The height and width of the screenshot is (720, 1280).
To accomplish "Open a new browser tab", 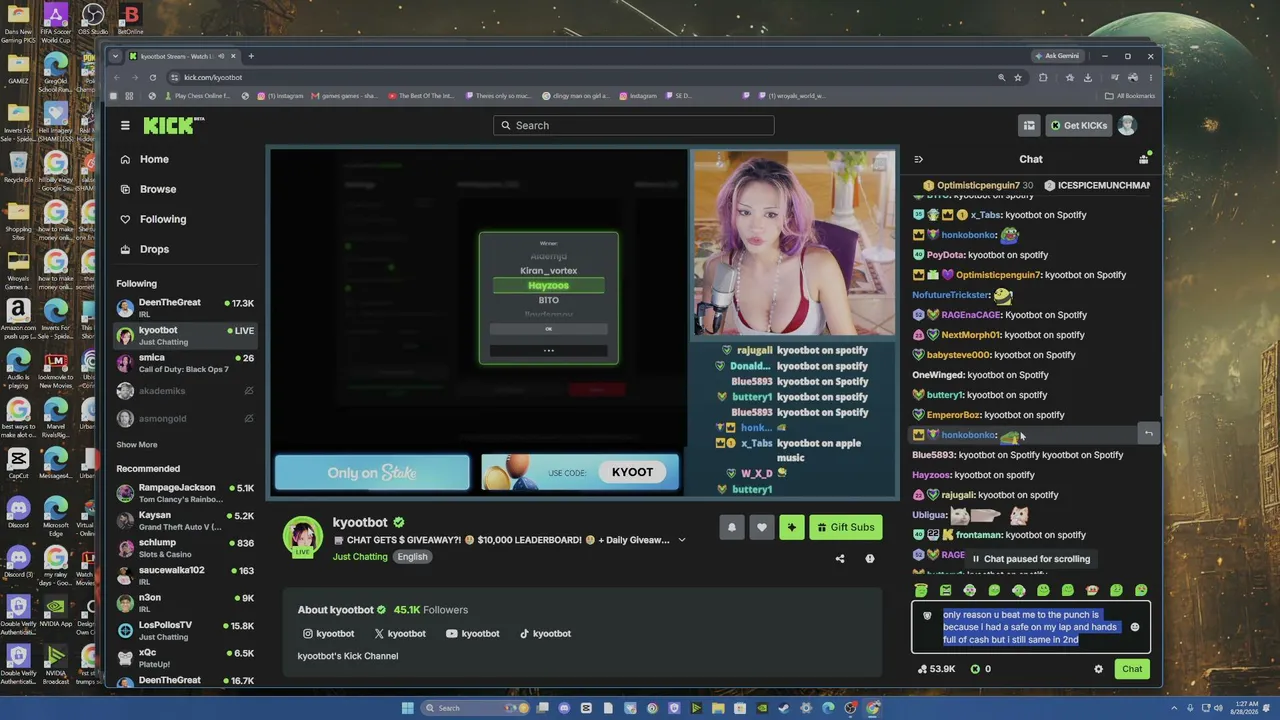I will [x=251, y=56].
